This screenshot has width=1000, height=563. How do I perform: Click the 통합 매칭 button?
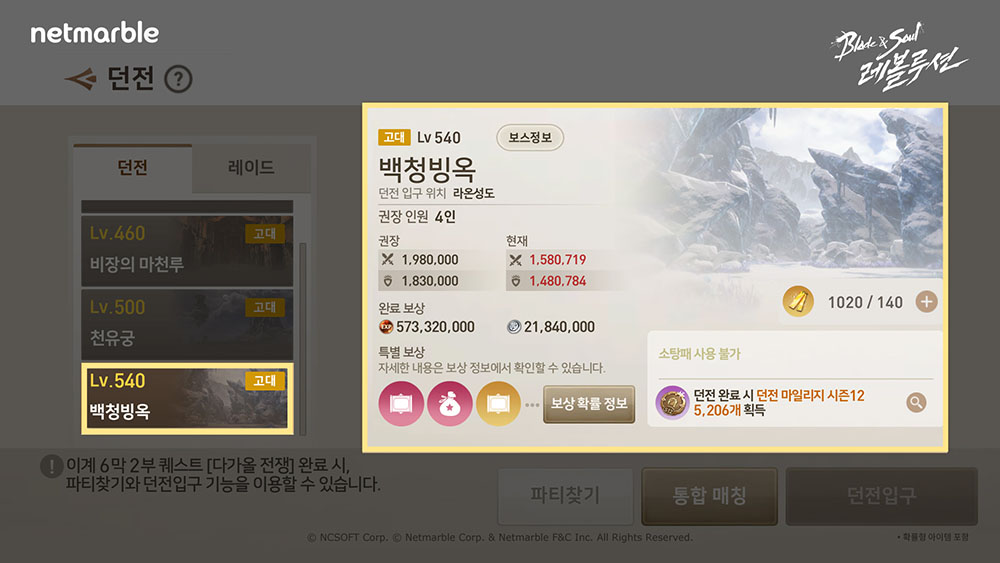(x=709, y=495)
